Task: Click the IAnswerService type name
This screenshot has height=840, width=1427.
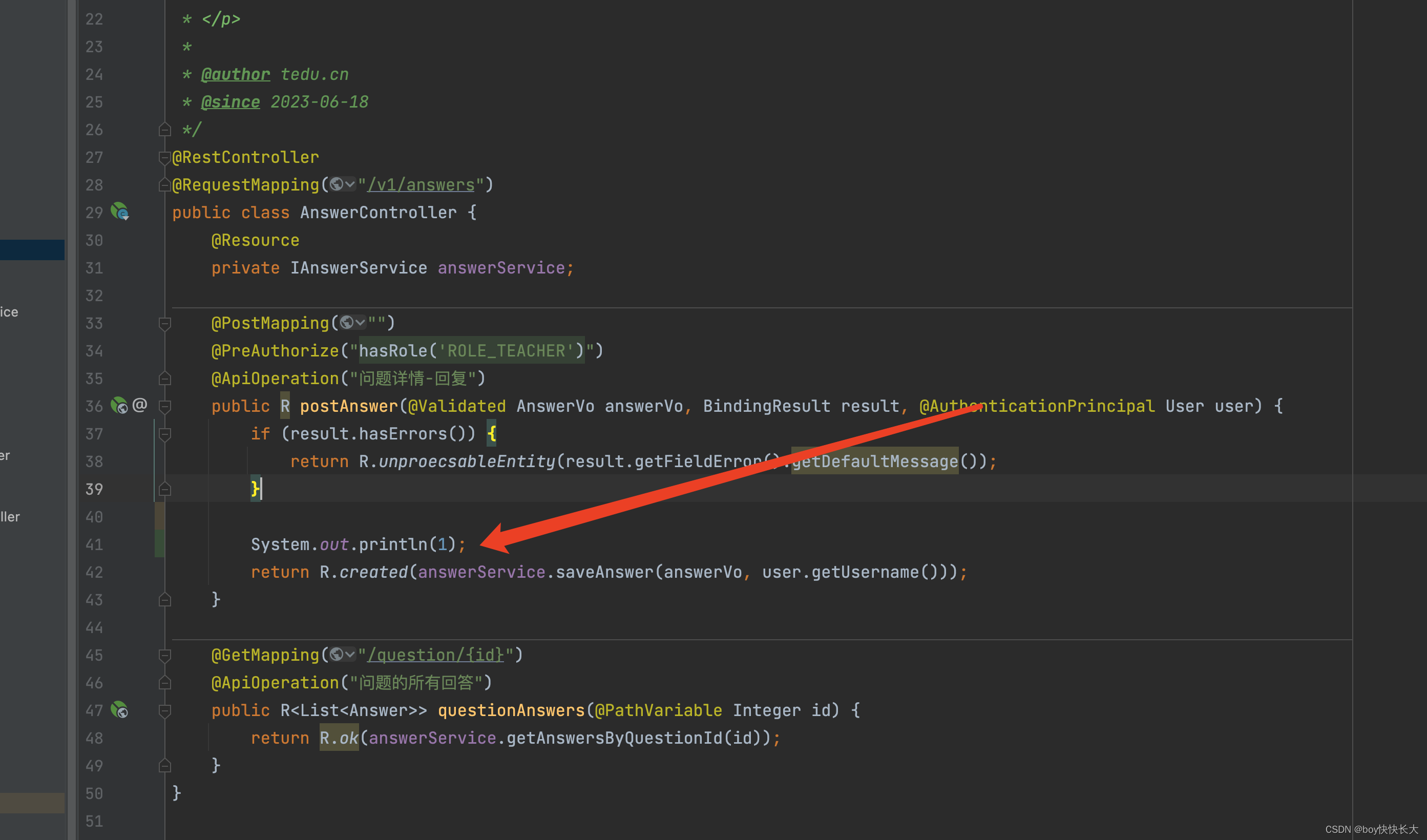Action: tap(359, 268)
